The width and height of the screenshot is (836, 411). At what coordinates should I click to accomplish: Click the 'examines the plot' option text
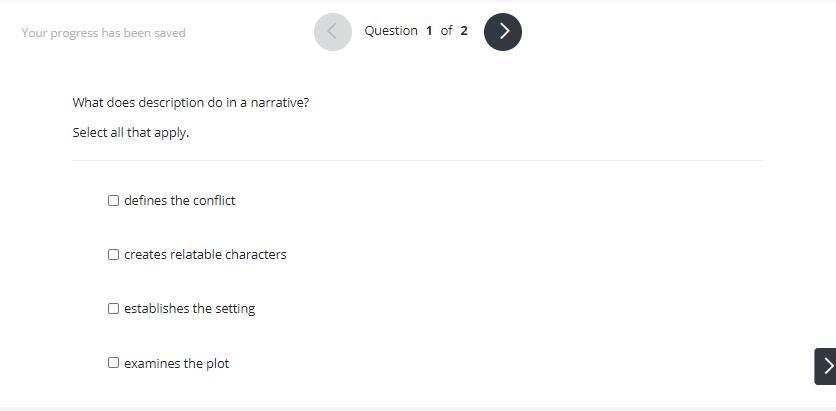coord(176,363)
